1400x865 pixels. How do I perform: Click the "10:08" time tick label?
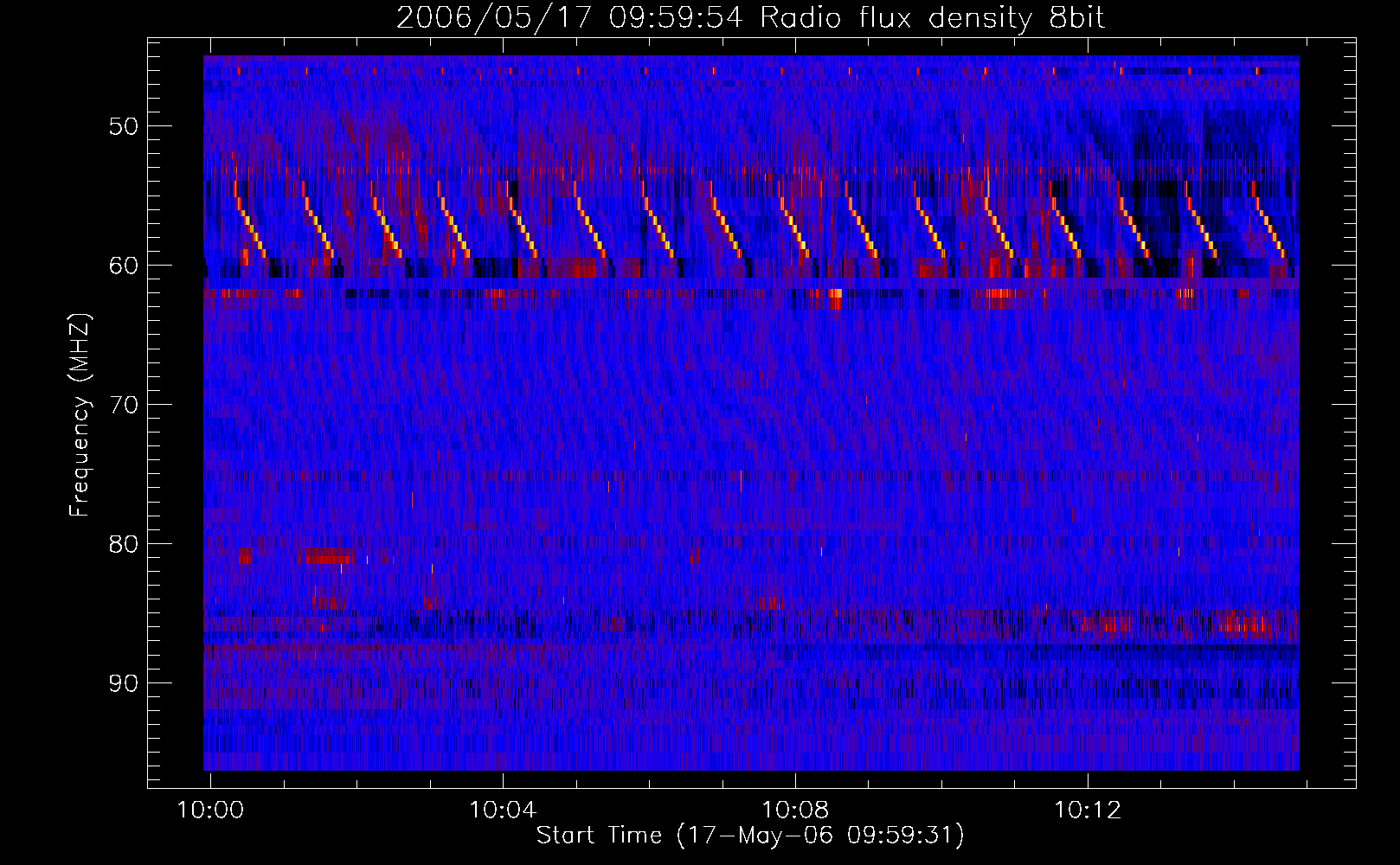tap(795, 811)
